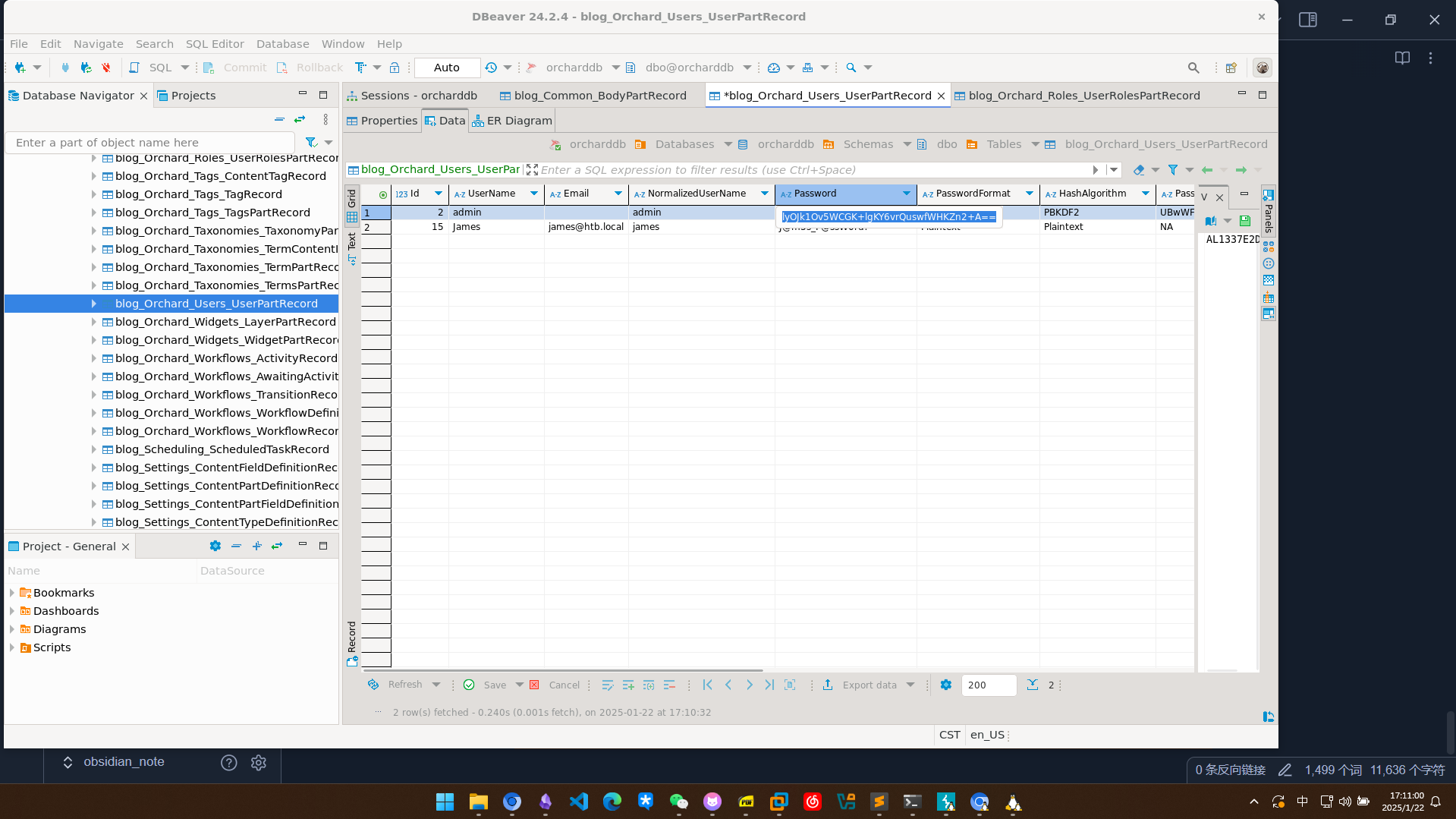Click the padlock icon in main toolbar
The width and height of the screenshot is (1456, 819).
click(395, 68)
